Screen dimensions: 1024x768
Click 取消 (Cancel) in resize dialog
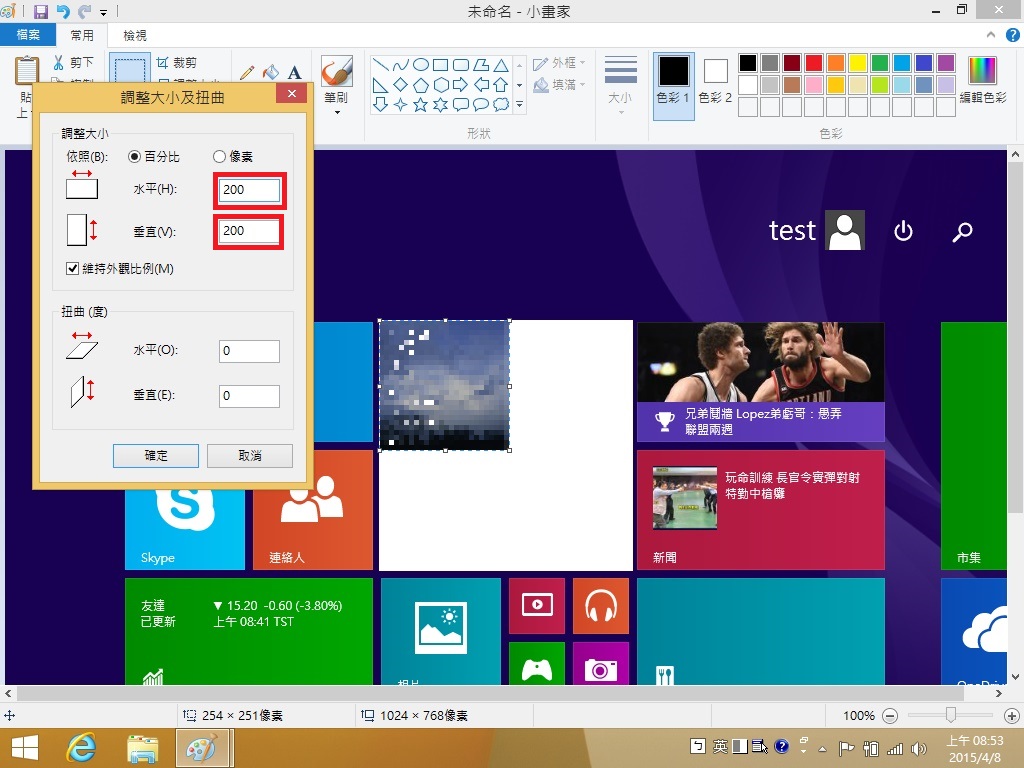click(249, 456)
